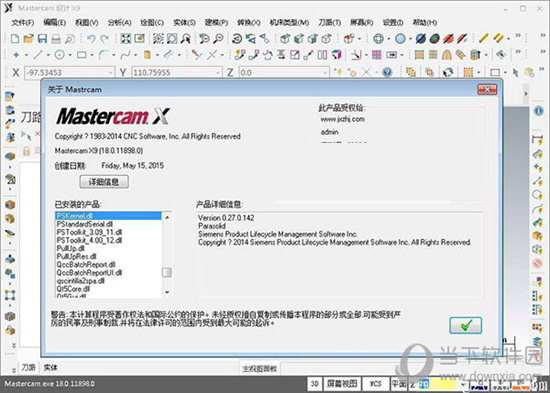Screen dimensions: 550x393
Task: Click the Save floppy disk icon
Action: click(x=42, y=38)
